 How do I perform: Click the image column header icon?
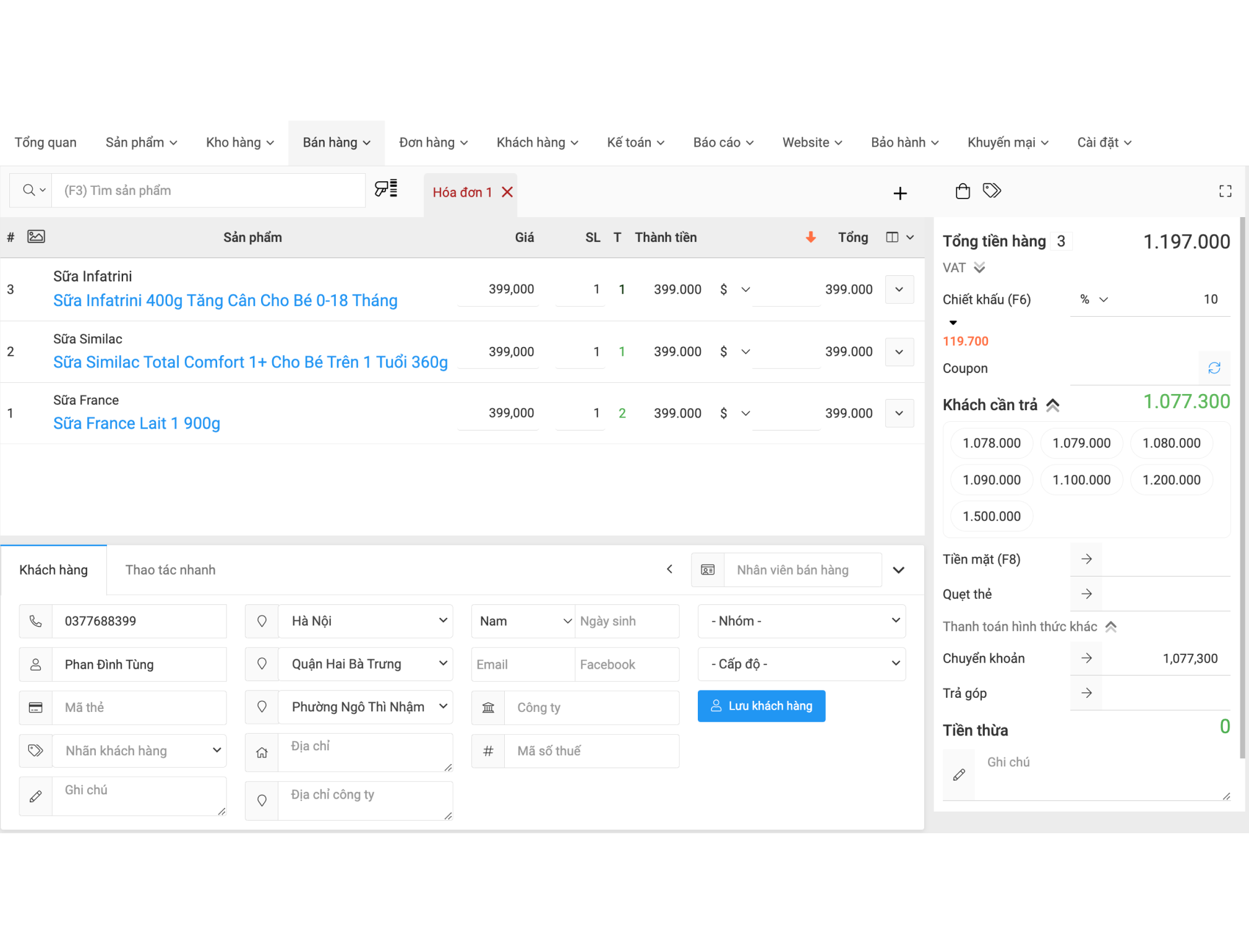click(36, 236)
